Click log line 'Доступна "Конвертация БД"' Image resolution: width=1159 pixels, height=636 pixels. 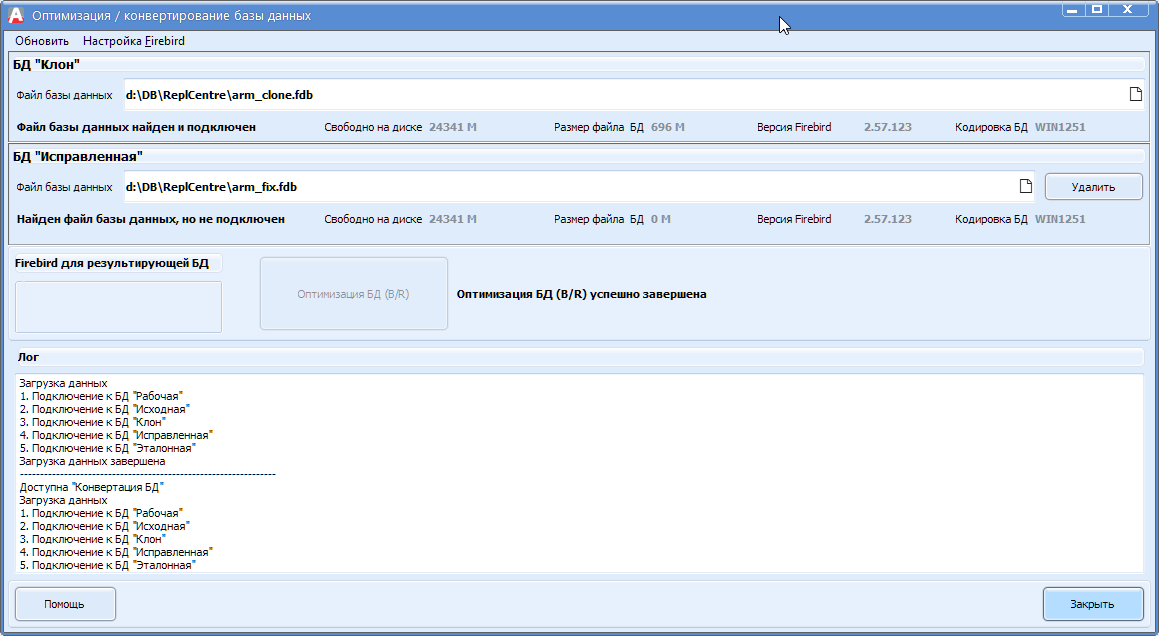tap(92, 487)
